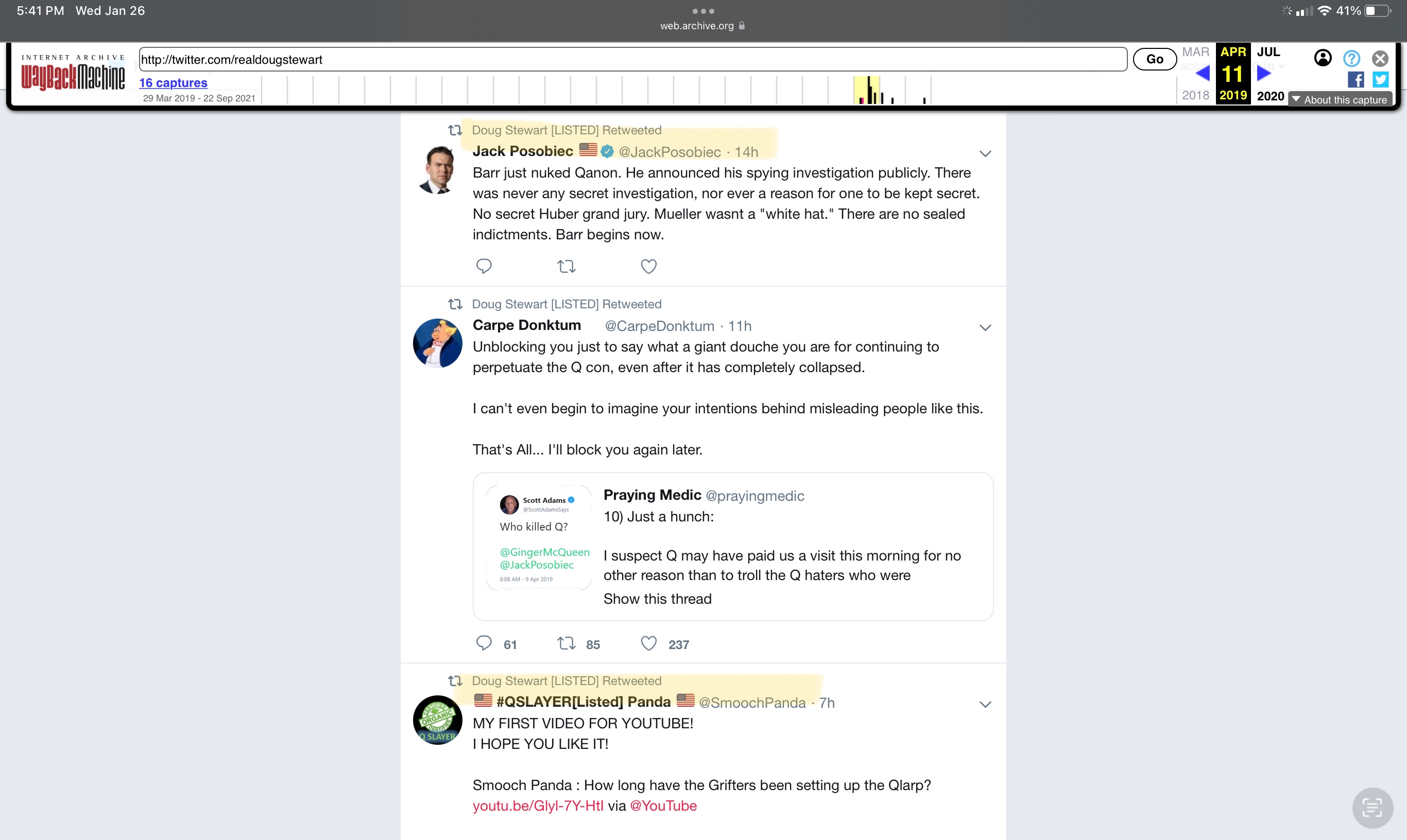The height and width of the screenshot is (840, 1407).
Task: Reply to the Jack Posobiec tweet
Action: coord(484,266)
